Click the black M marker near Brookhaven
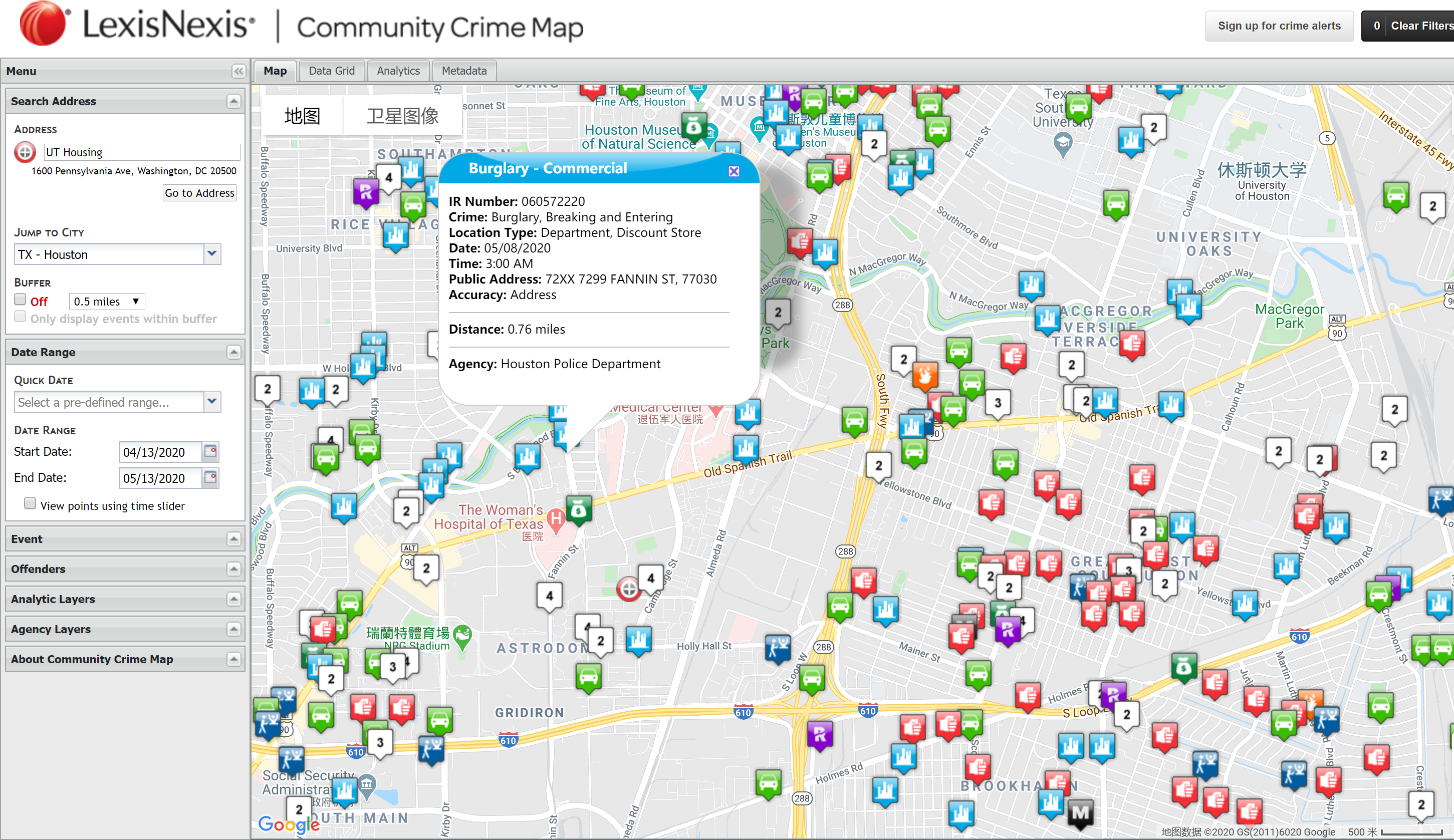This screenshot has height=840, width=1454. coord(1080,814)
